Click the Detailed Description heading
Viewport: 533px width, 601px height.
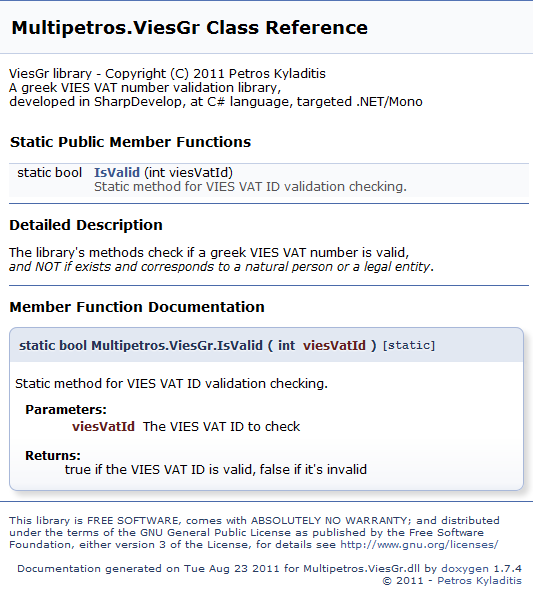click(86, 225)
